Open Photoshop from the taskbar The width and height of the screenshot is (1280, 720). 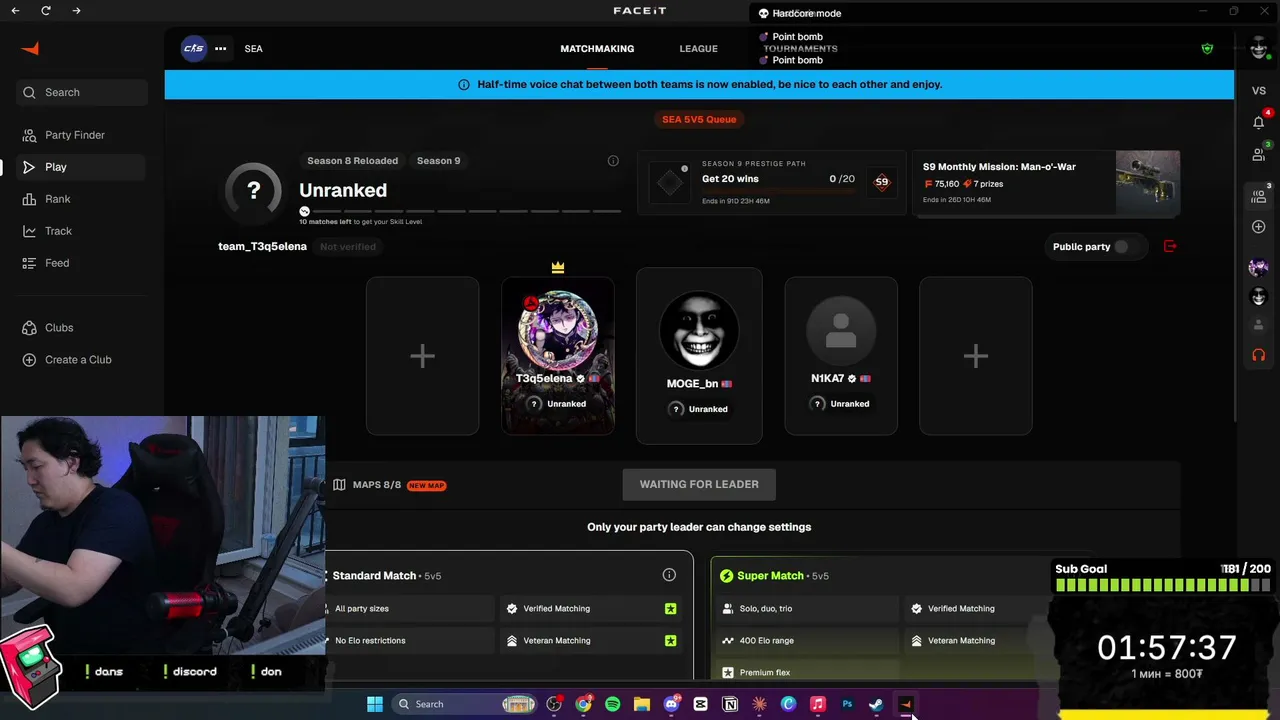pos(847,704)
